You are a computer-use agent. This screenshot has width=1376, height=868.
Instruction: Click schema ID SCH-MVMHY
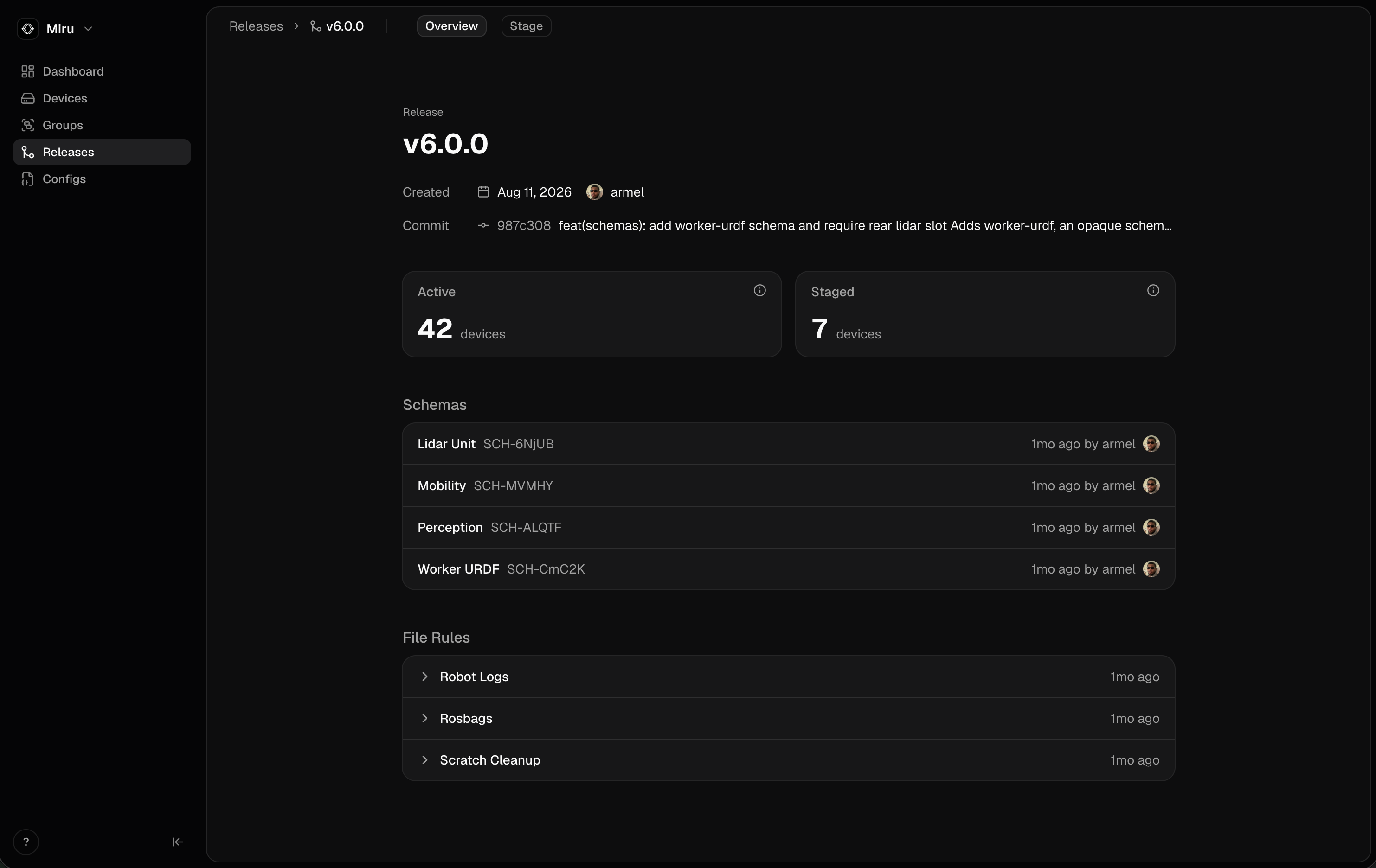click(513, 485)
